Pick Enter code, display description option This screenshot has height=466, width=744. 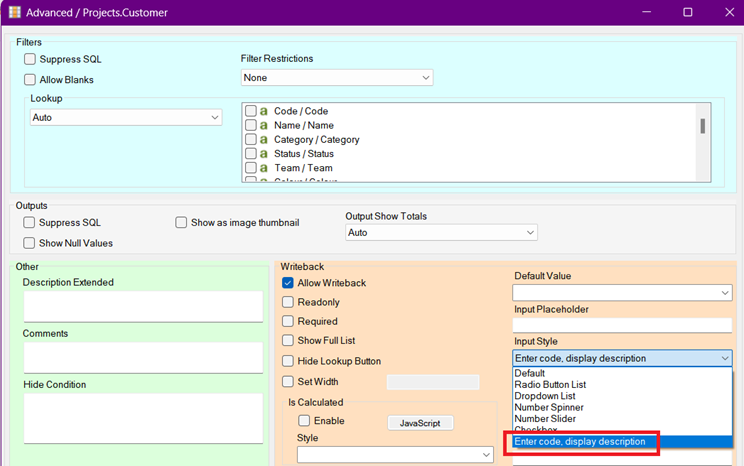[x=622, y=442]
